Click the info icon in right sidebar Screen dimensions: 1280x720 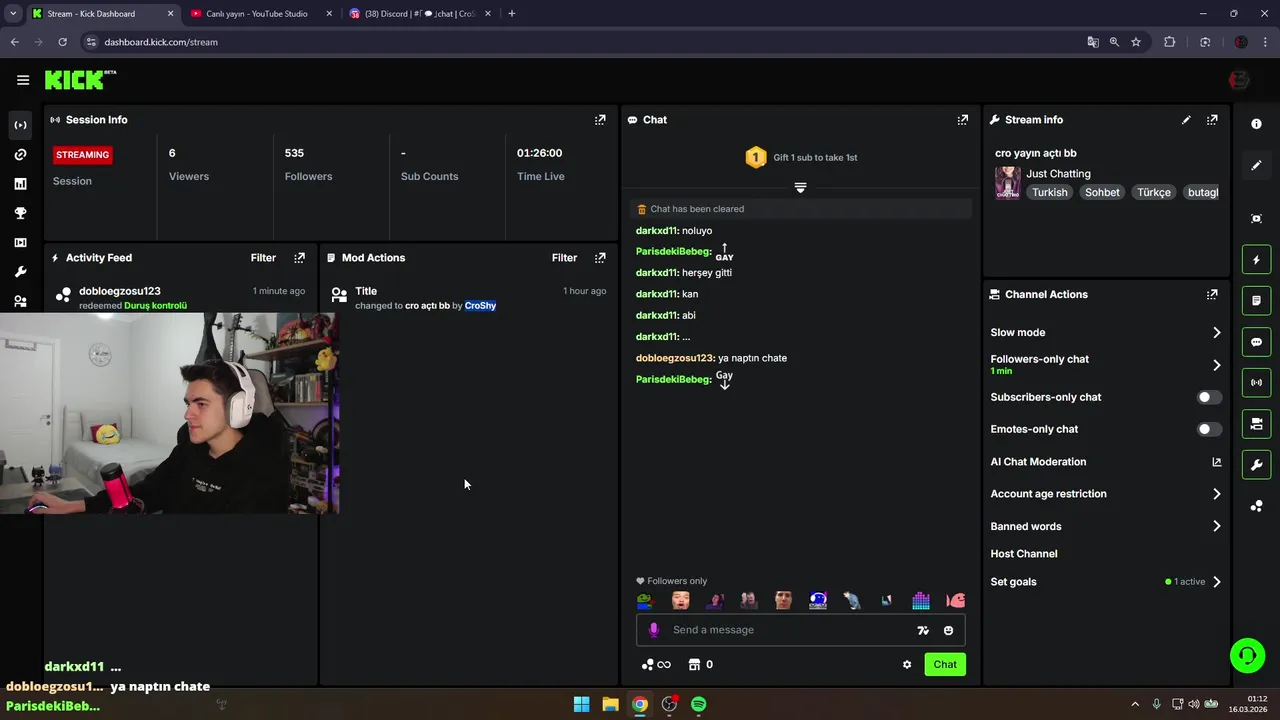pyautogui.click(x=1257, y=124)
